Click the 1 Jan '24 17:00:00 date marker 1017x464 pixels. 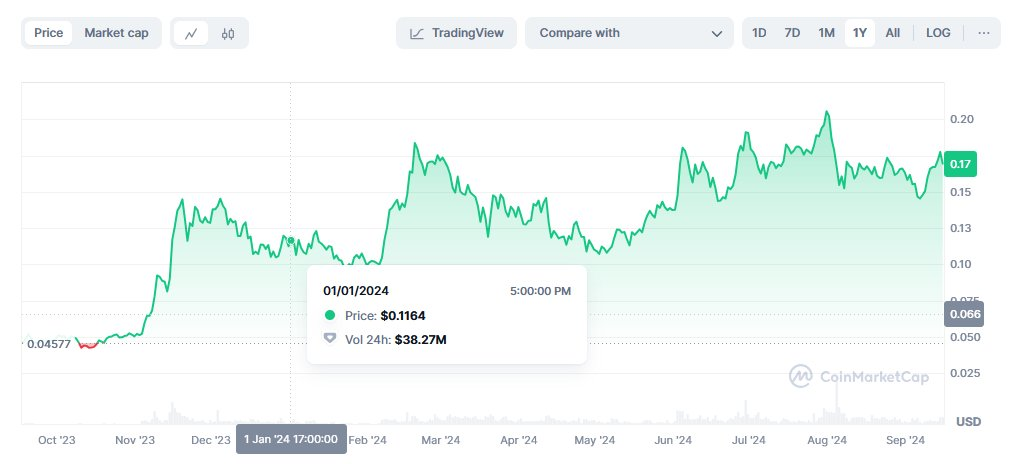[x=291, y=438]
